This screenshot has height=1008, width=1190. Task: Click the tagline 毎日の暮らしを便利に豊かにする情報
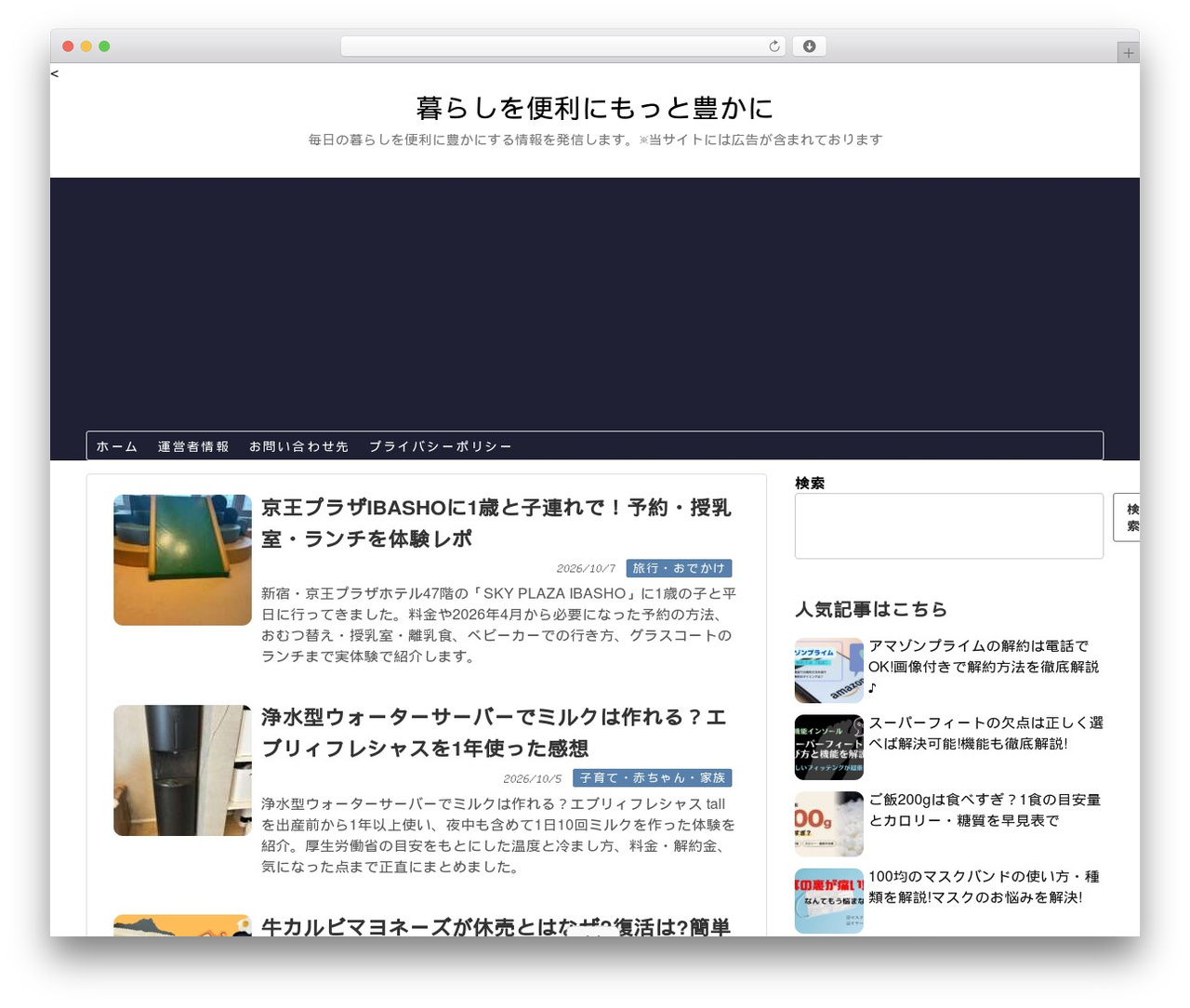(595, 139)
